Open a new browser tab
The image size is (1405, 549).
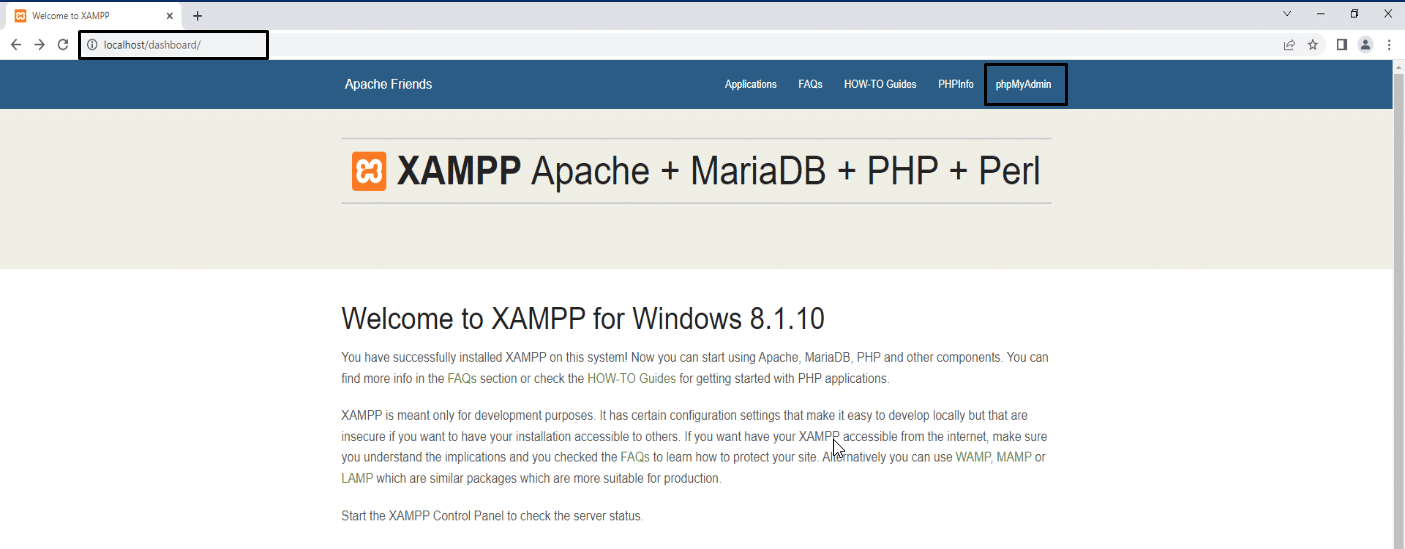pos(197,16)
